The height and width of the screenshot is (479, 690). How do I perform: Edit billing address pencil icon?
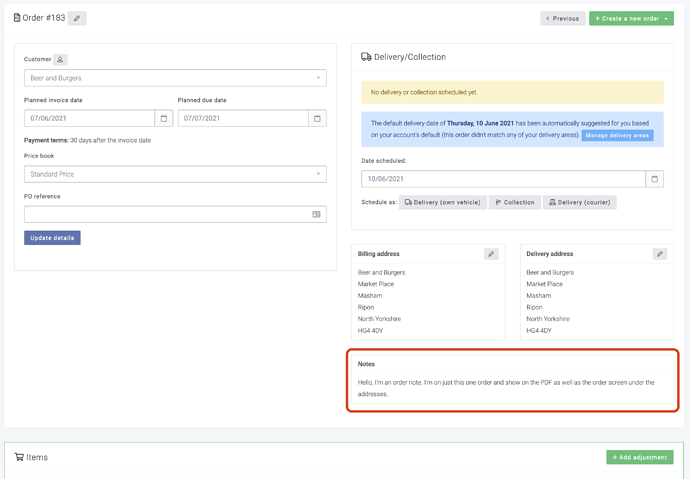(x=491, y=254)
